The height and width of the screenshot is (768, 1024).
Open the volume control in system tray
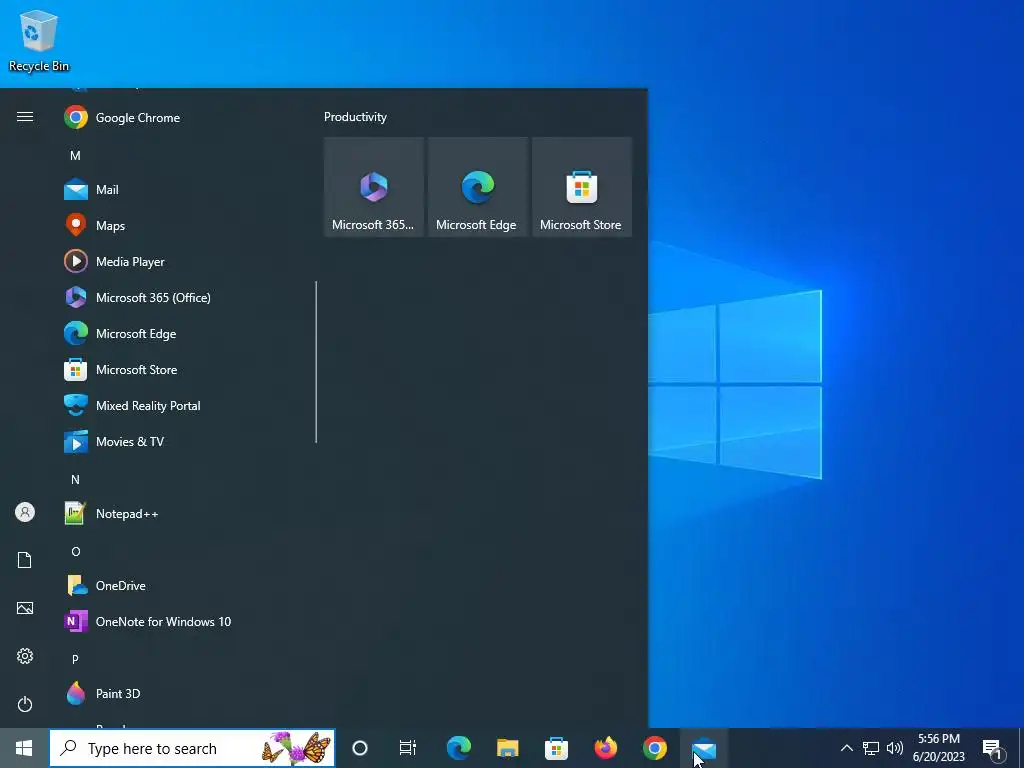[x=895, y=748]
